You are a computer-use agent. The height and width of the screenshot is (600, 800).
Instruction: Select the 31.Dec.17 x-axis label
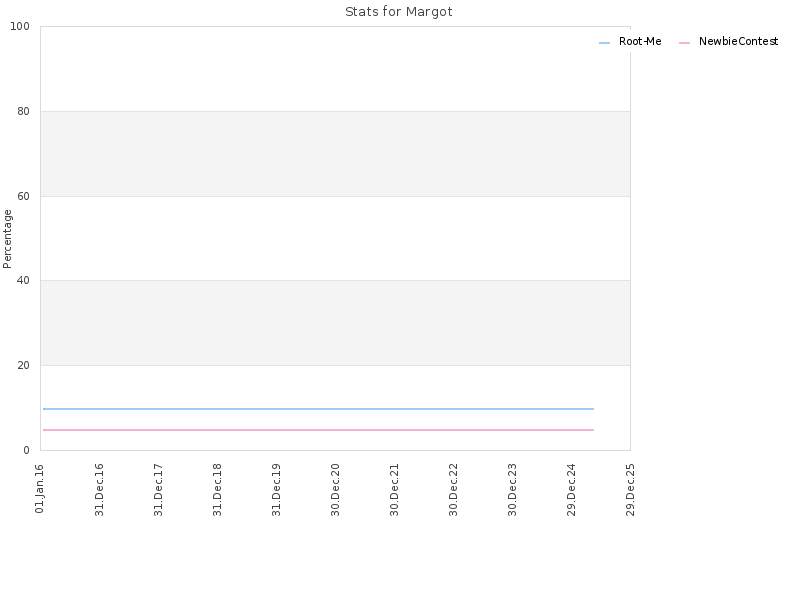pos(158,490)
